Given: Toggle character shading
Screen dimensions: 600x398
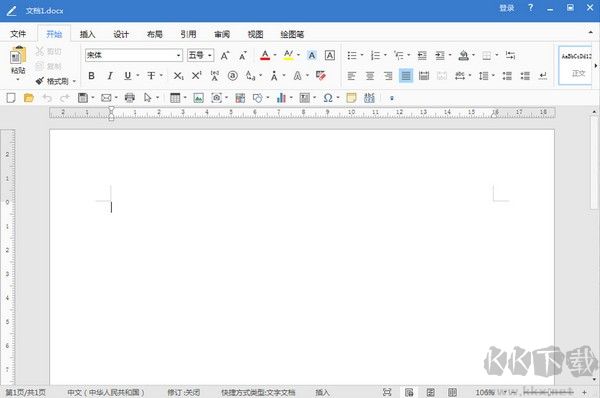Looking at the screenshot, I should click(x=312, y=55).
